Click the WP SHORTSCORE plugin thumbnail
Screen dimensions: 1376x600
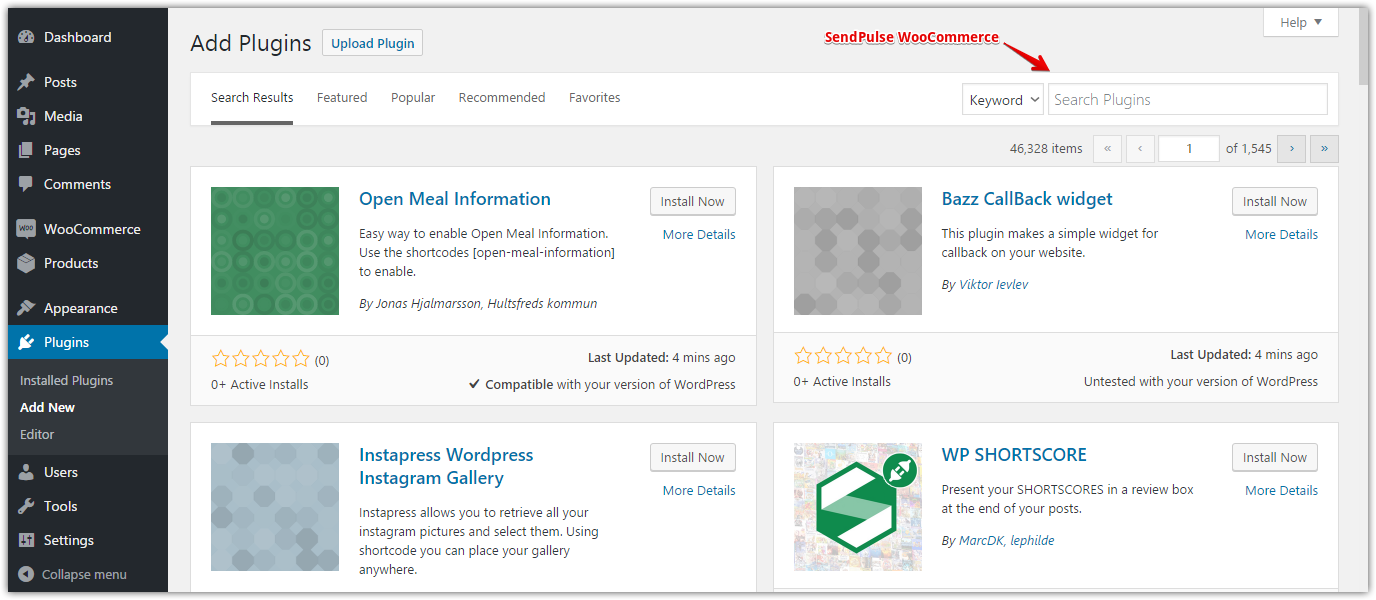pos(858,507)
